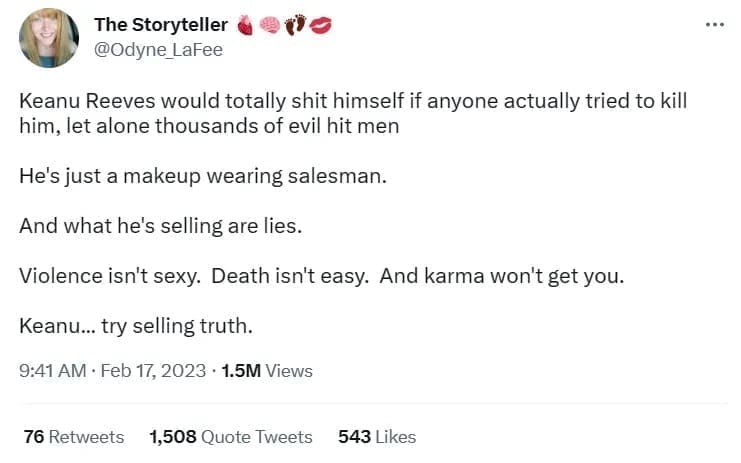
Task: Click the 'Violence isn't sexy' line
Action: tap(105, 275)
